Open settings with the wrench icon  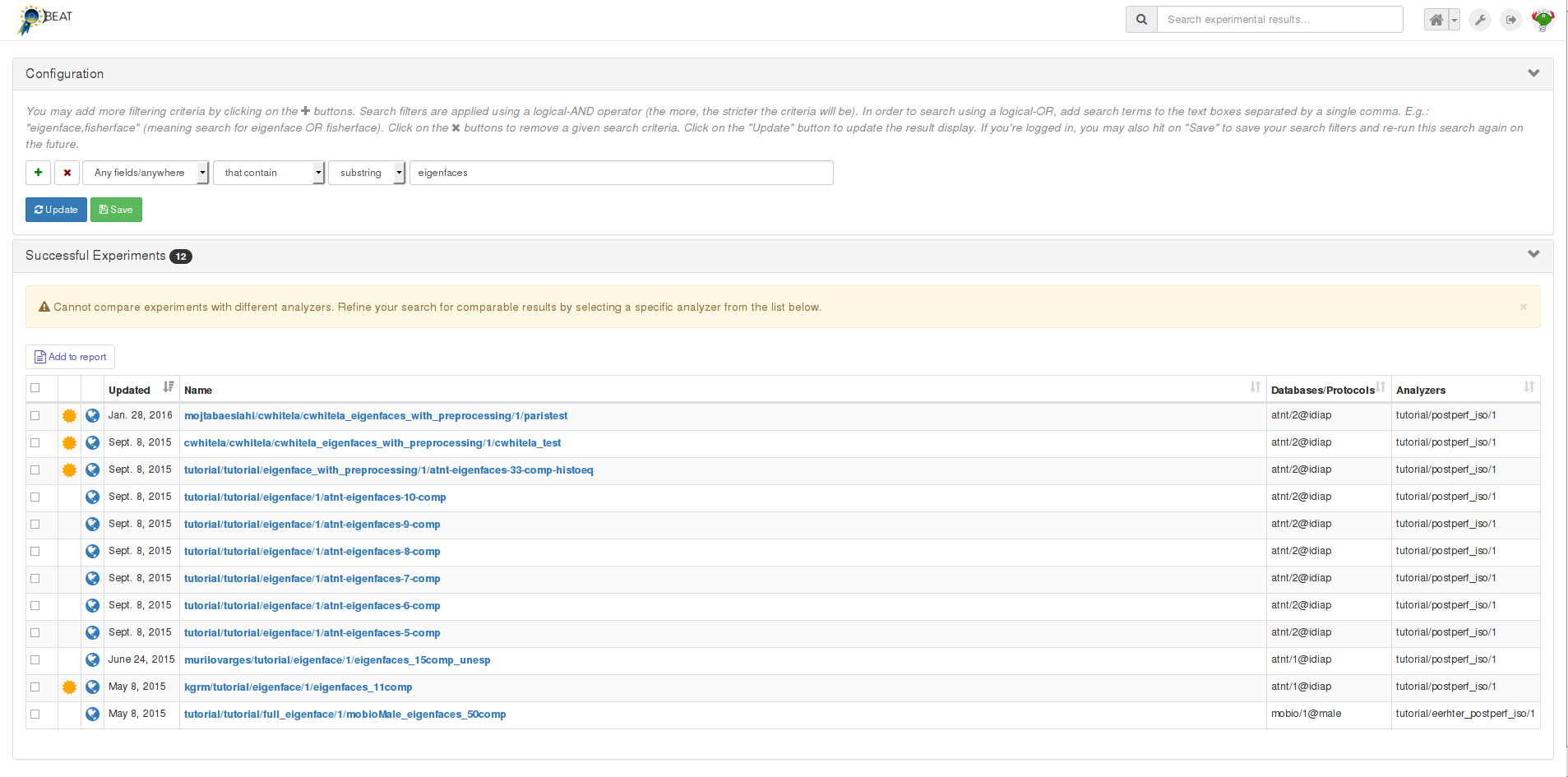coord(1480,19)
